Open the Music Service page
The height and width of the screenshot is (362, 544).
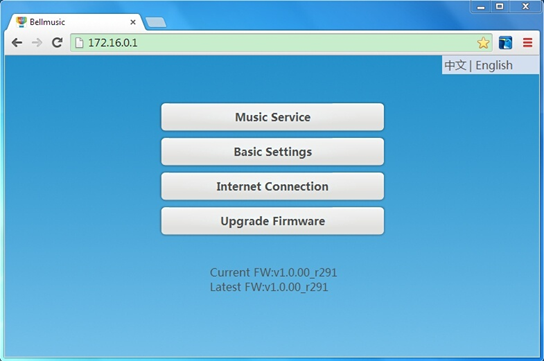coord(273,117)
